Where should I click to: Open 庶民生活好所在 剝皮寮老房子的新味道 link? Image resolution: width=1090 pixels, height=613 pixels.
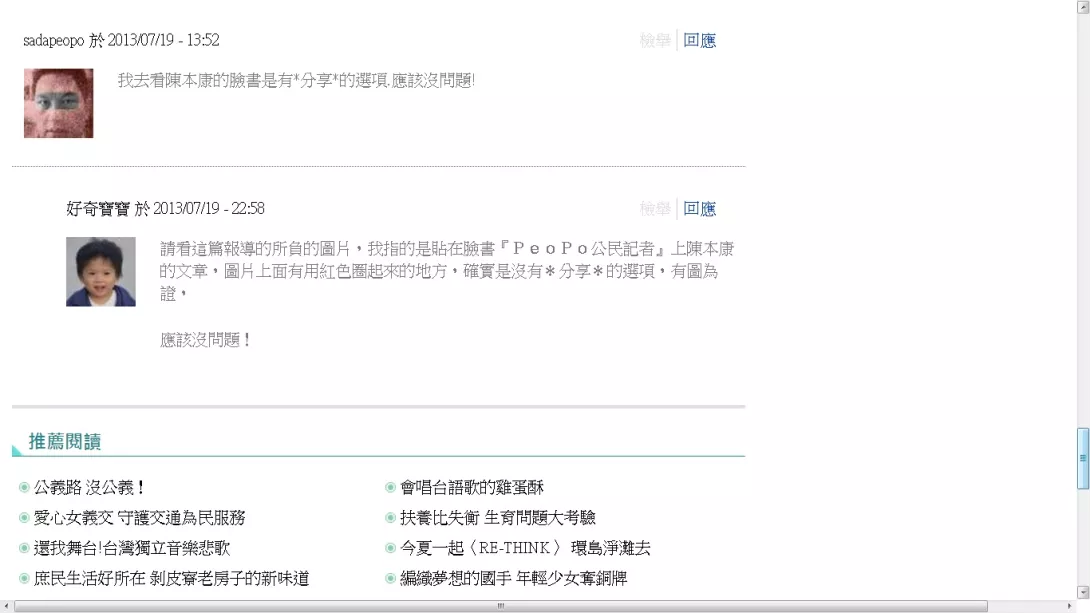(x=171, y=578)
